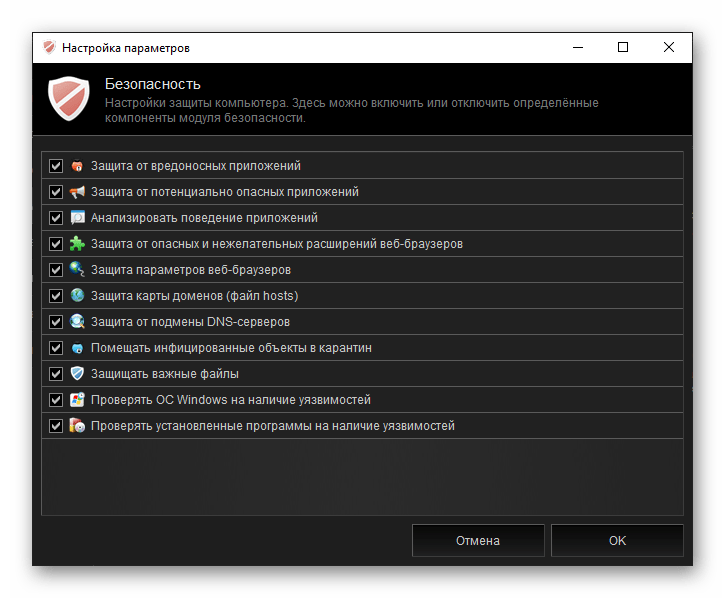Select the text Защита карты доменов (файл hosts)
Screen dimensions: 725x598
(195, 296)
